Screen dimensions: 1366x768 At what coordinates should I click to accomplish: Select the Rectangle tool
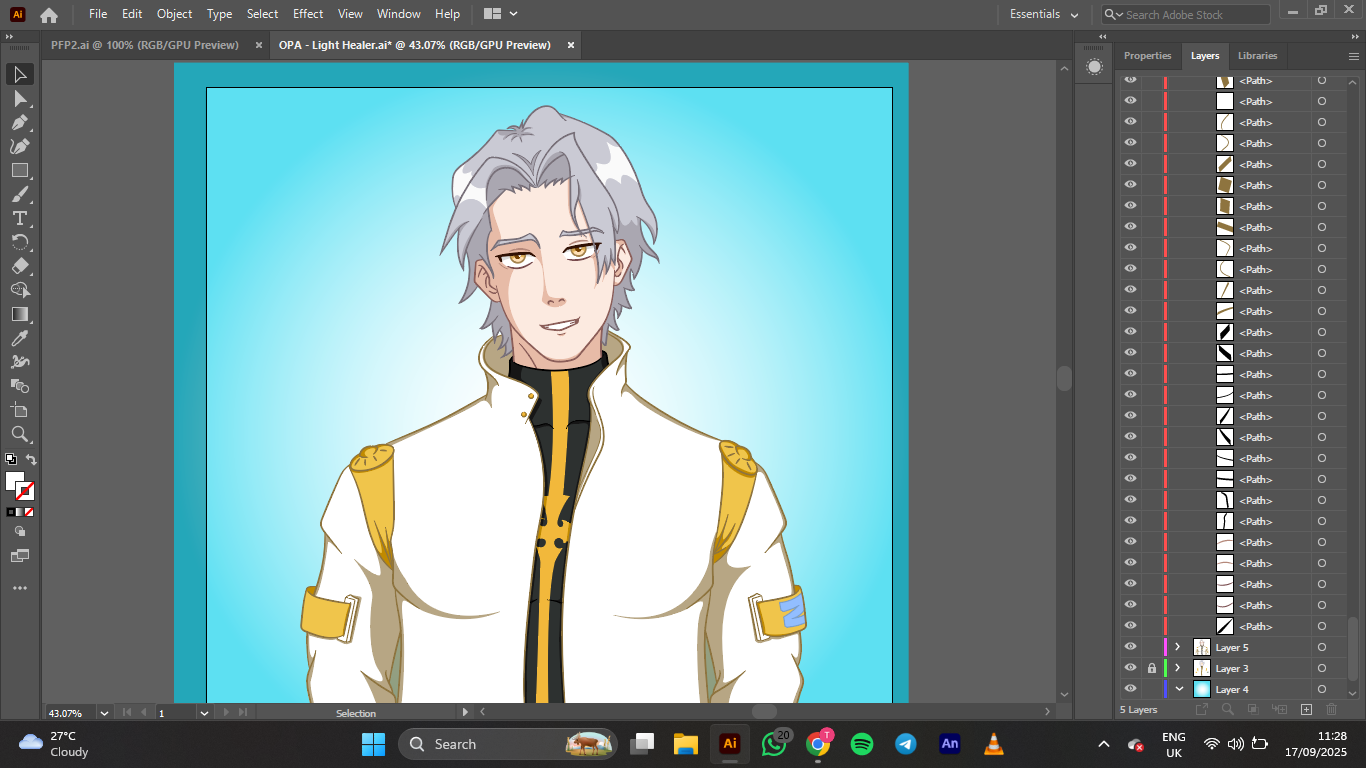(x=20, y=170)
